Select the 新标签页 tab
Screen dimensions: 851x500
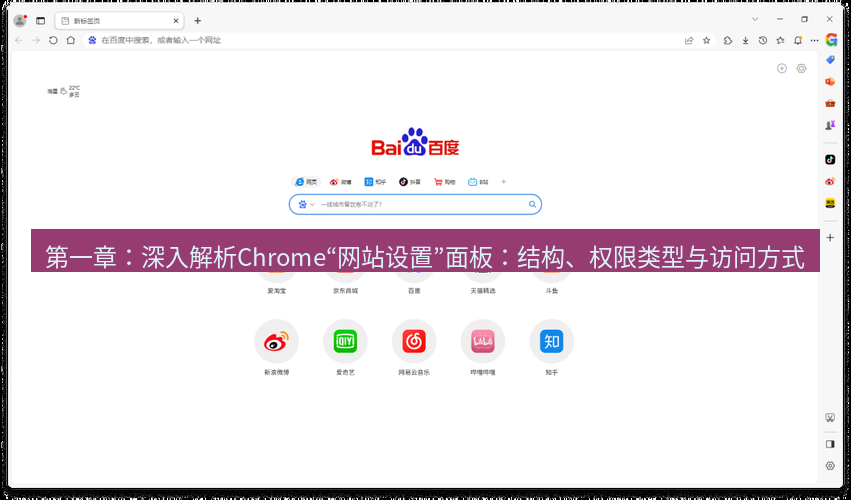point(119,21)
